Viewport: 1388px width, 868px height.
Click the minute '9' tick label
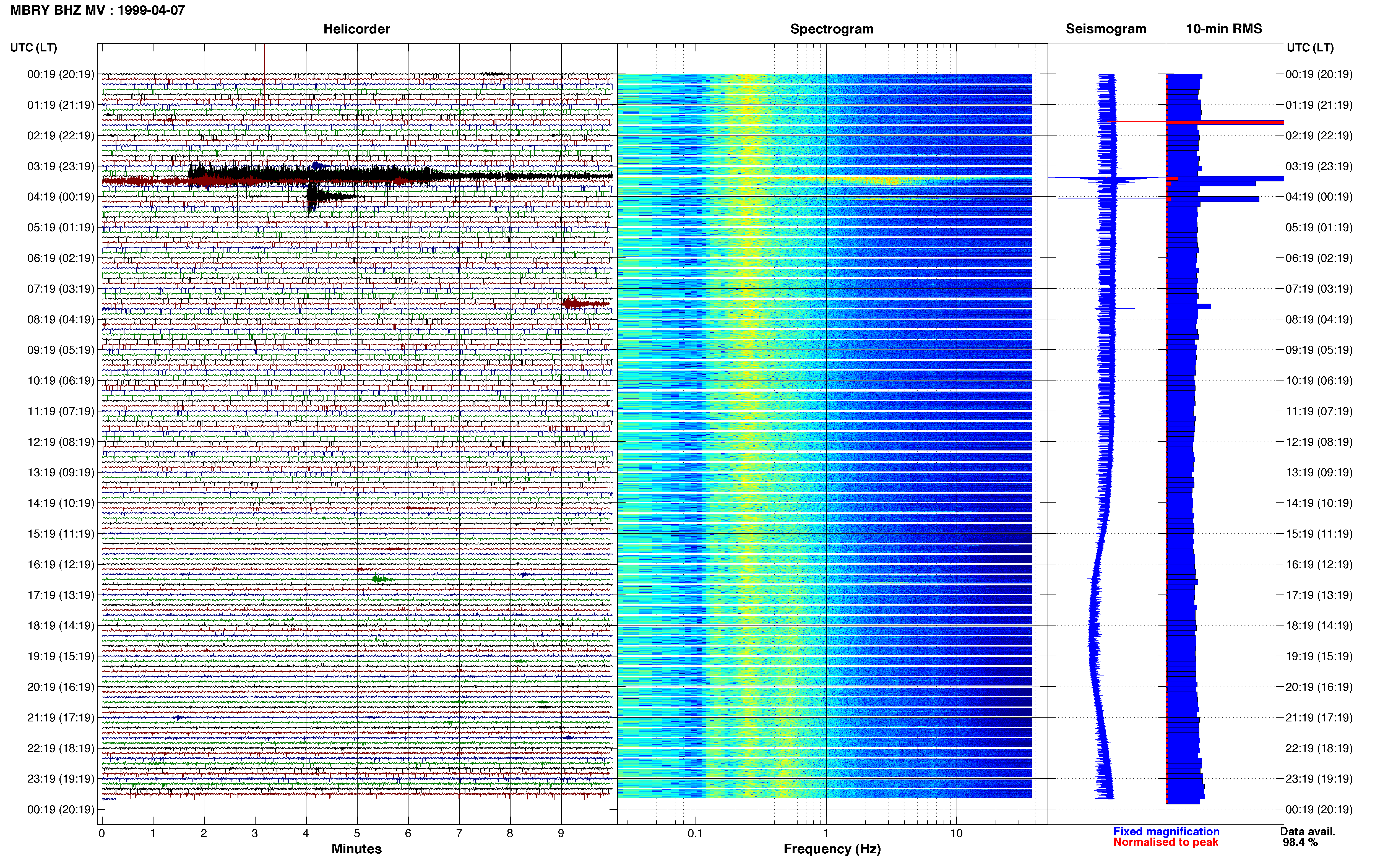[561, 833]
